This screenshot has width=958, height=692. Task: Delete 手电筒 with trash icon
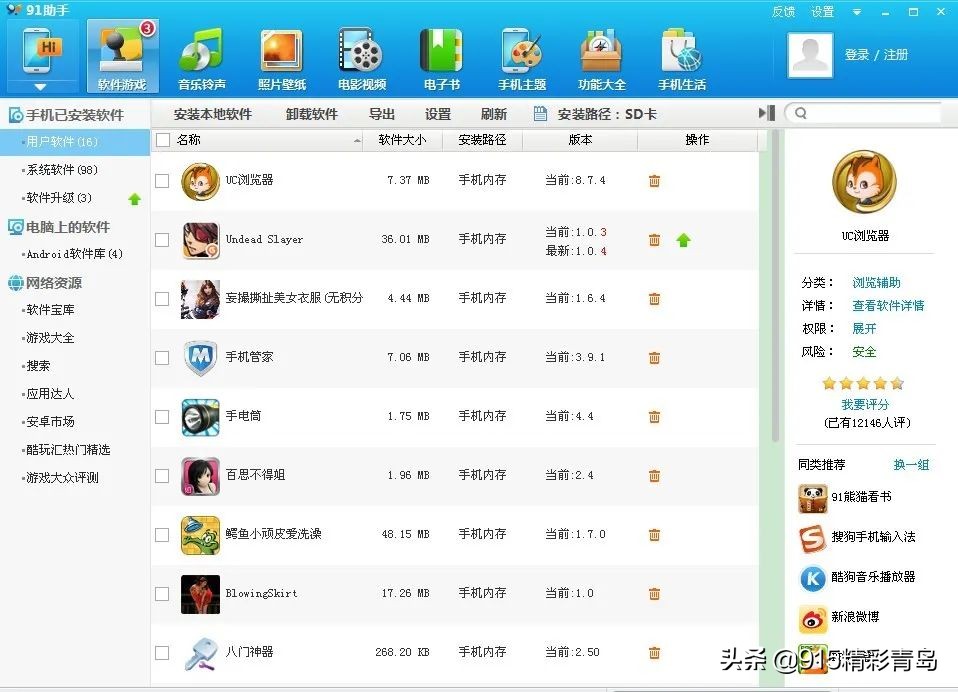coord(654,417)
